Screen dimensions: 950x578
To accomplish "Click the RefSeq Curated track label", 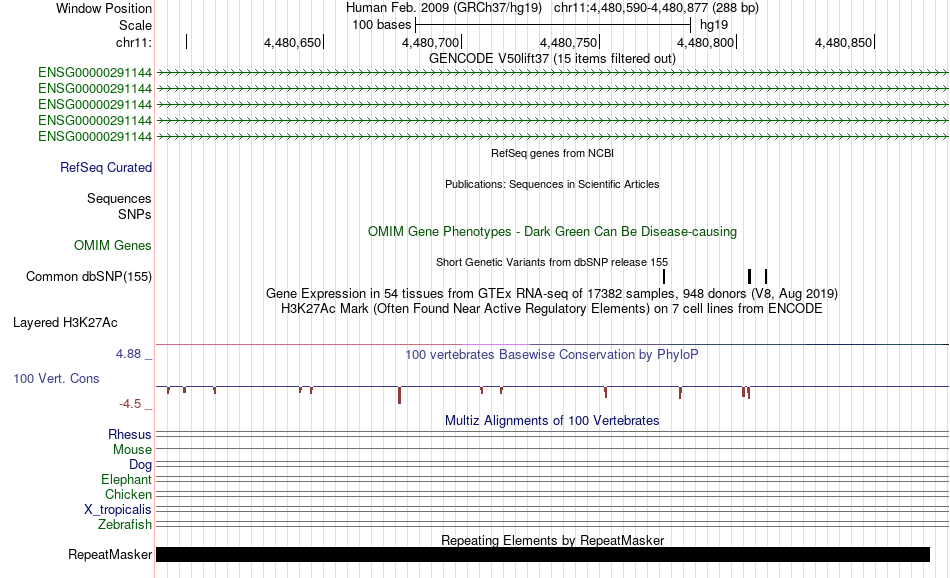I will pyautogui.click(x=106, y=168).
